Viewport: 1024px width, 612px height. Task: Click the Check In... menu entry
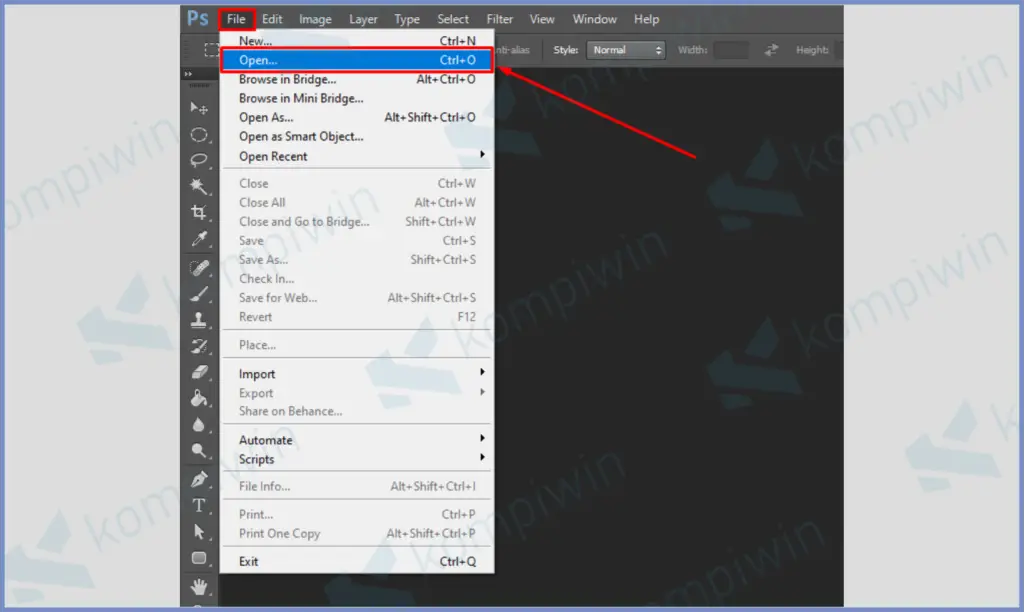click(357, 279)
